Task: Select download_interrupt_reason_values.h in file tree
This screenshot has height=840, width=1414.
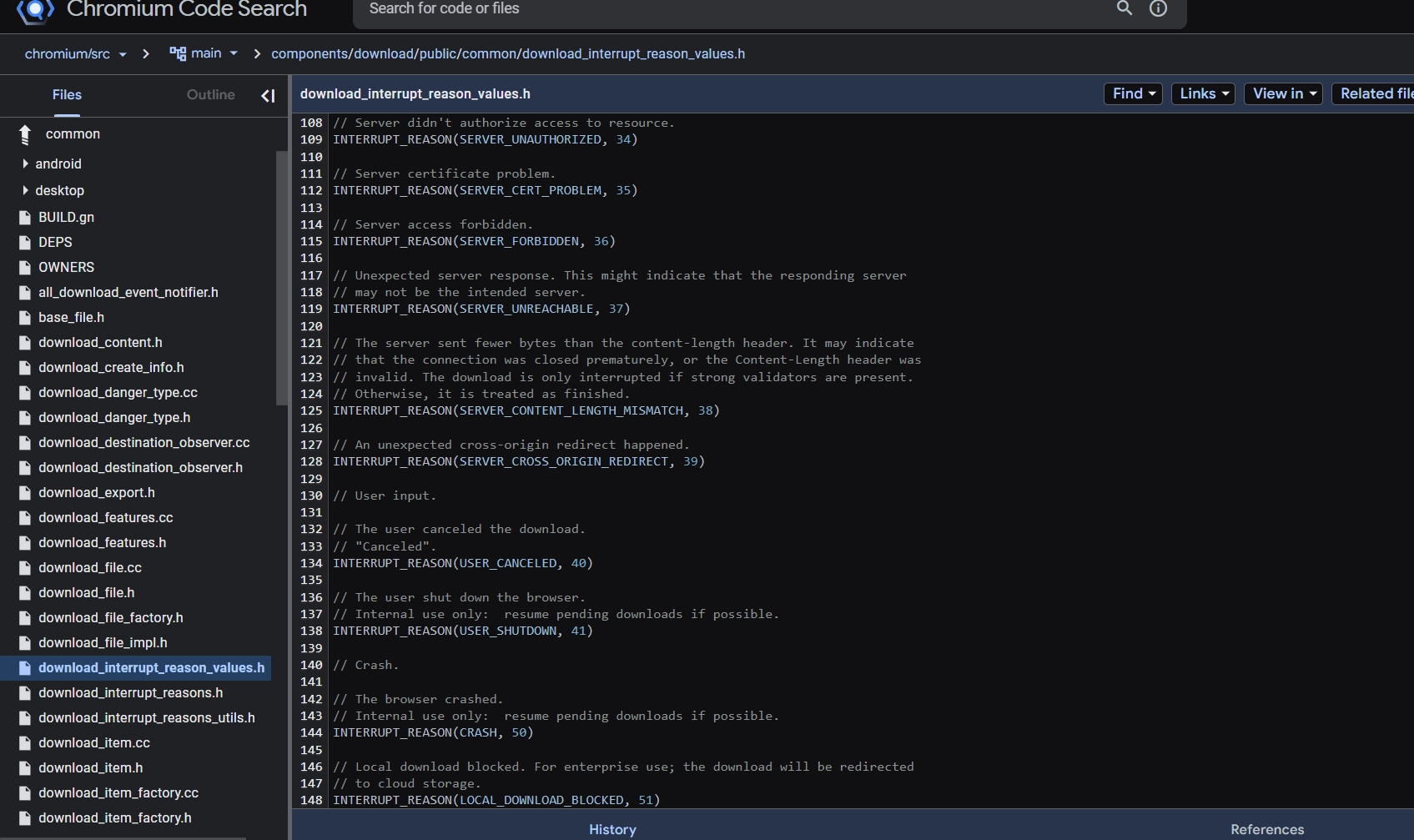Action: (151, 668)
